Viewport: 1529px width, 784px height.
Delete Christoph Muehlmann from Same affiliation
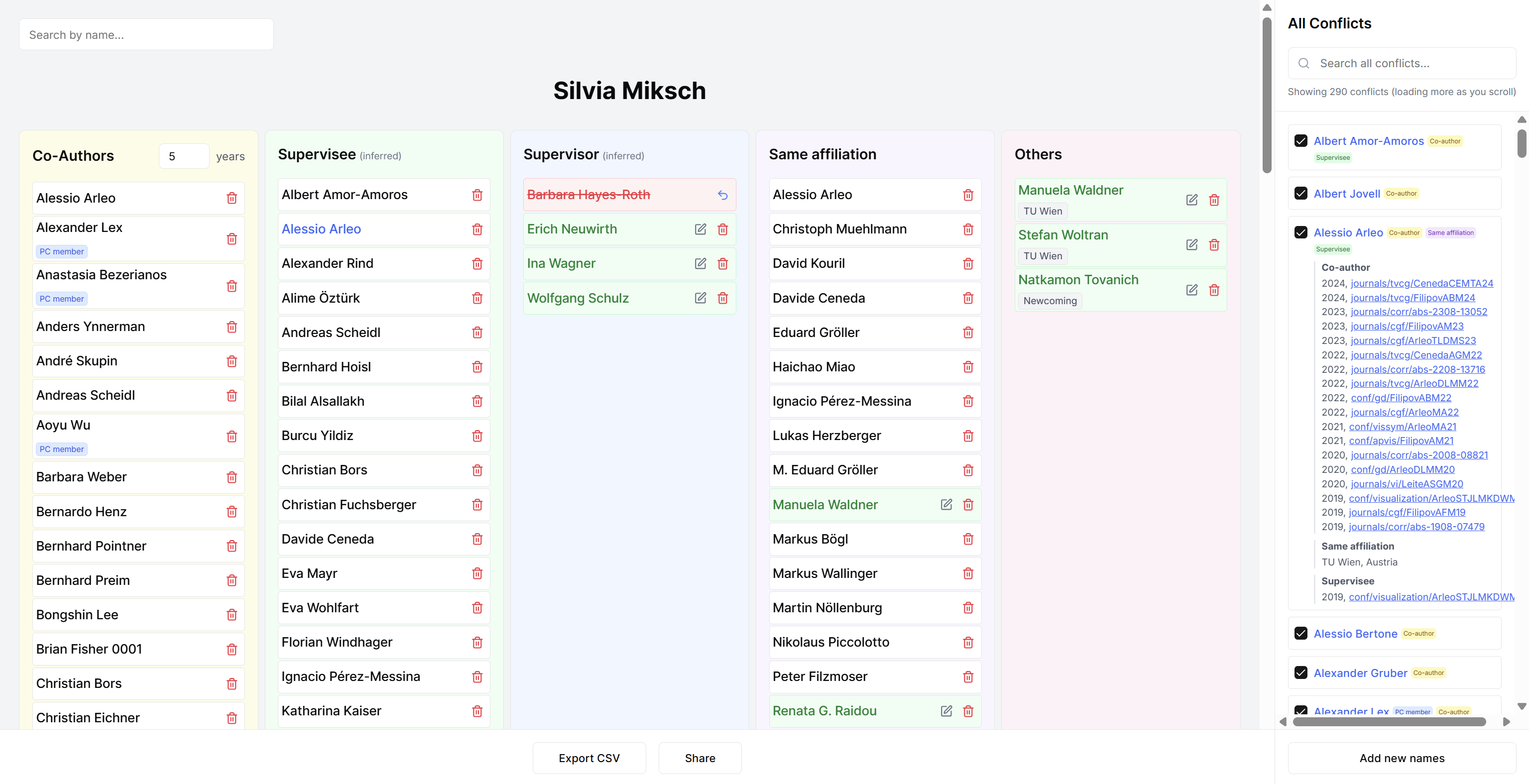(x=968, y=229)
